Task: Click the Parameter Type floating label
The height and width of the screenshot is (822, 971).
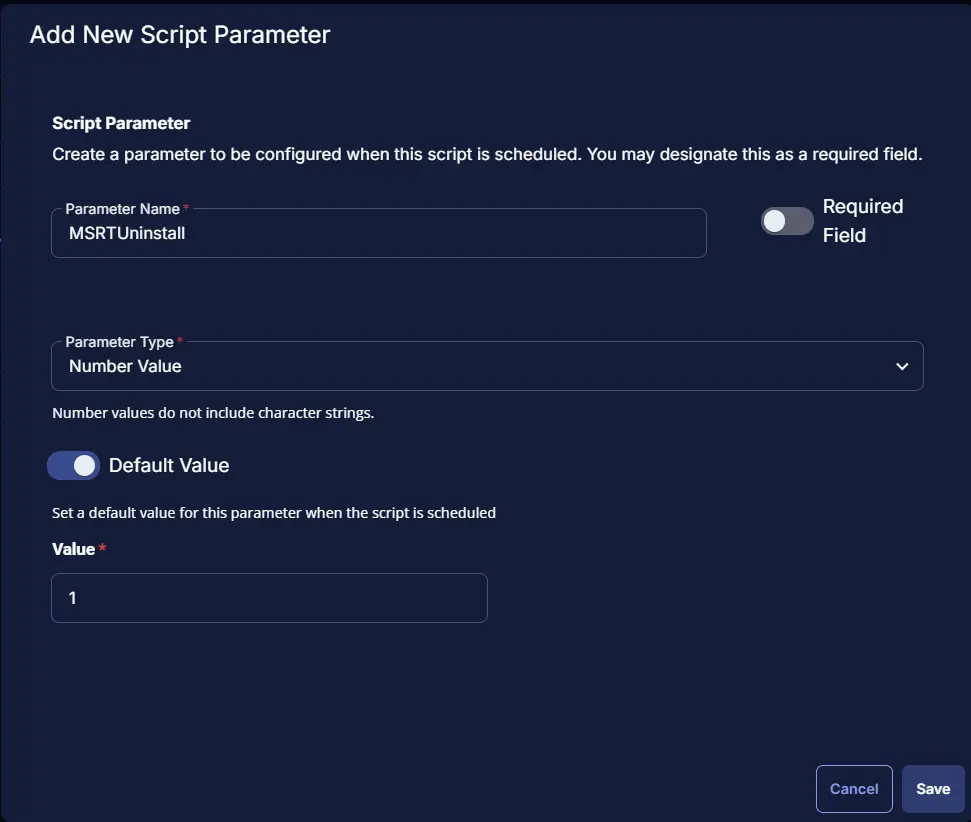Action: [x=120, y=342]
